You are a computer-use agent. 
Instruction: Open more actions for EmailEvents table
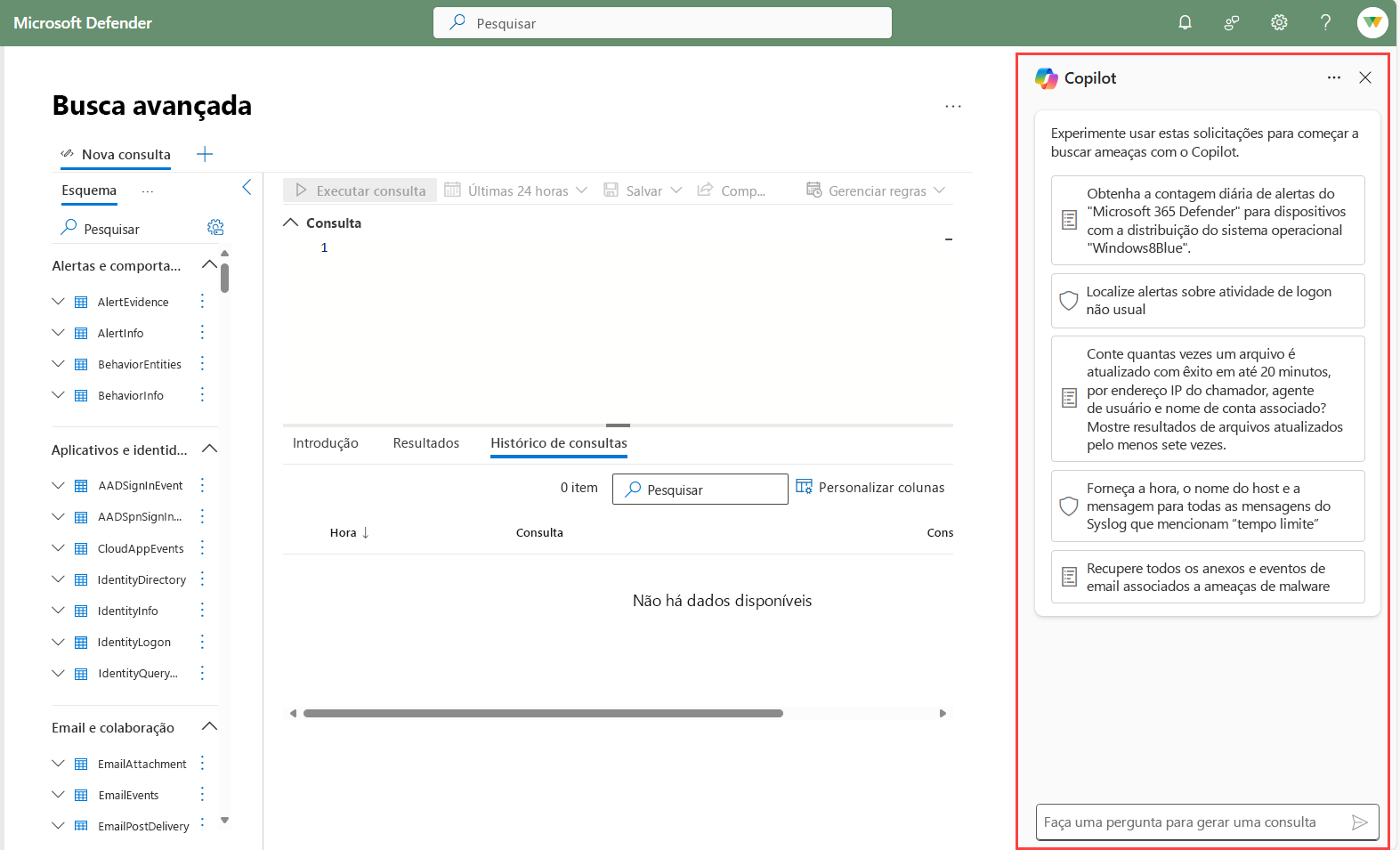[202, 794]
